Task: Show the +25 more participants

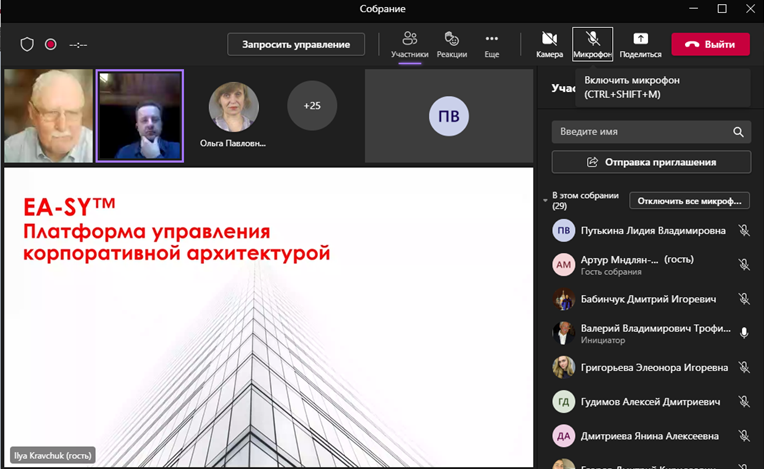Action: tap(312, 106)
